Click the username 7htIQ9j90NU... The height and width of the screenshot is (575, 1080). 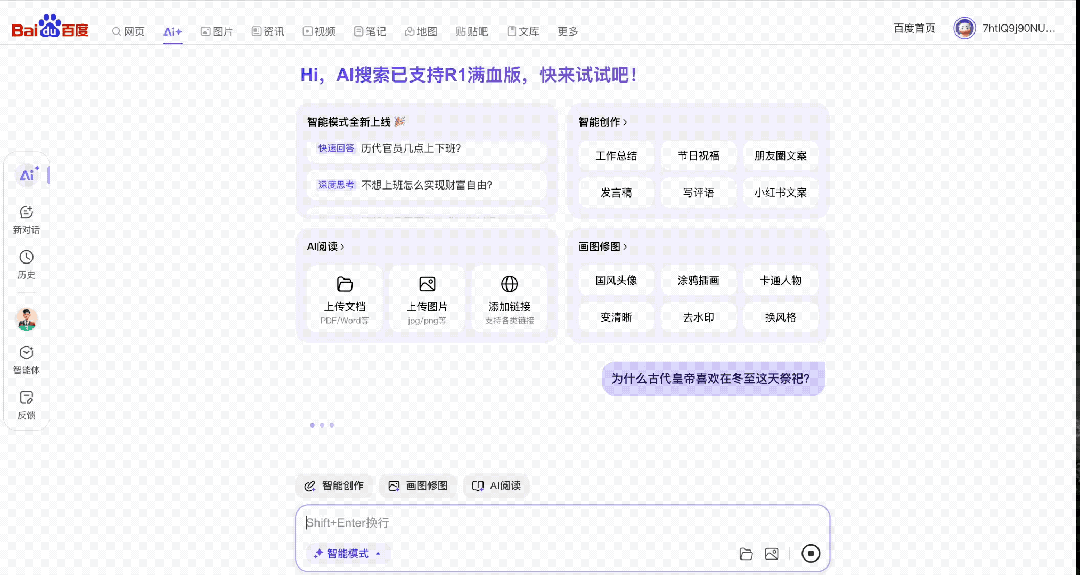pos(1019,28)
